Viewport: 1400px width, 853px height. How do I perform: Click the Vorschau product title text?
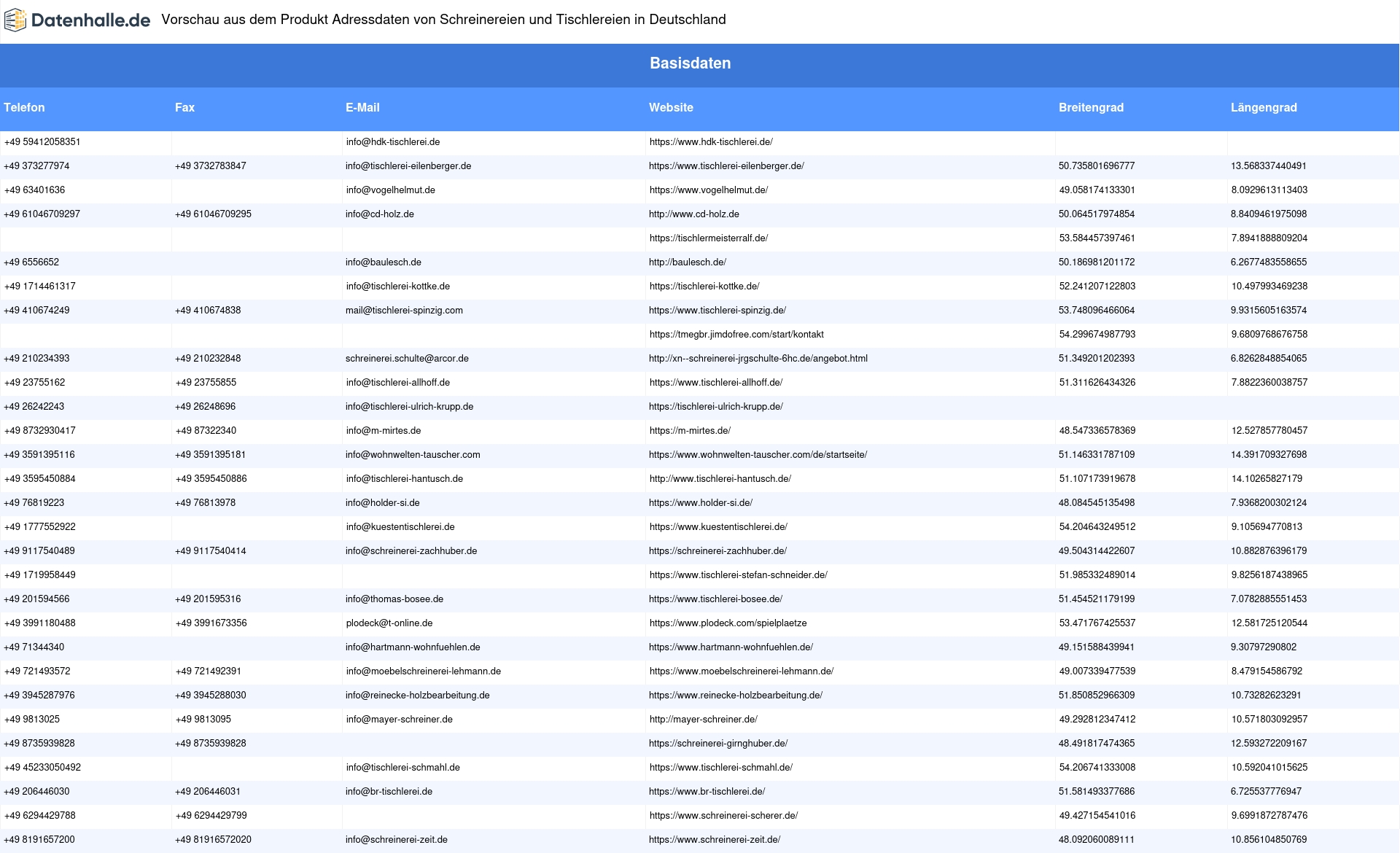[443, 20]
